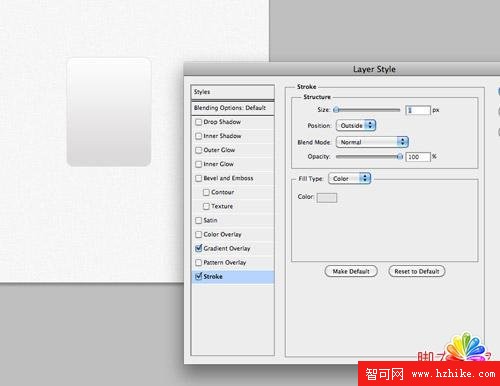Click the Size slider handle
This screenshot has height=386, width=500.
pos(336,110)
